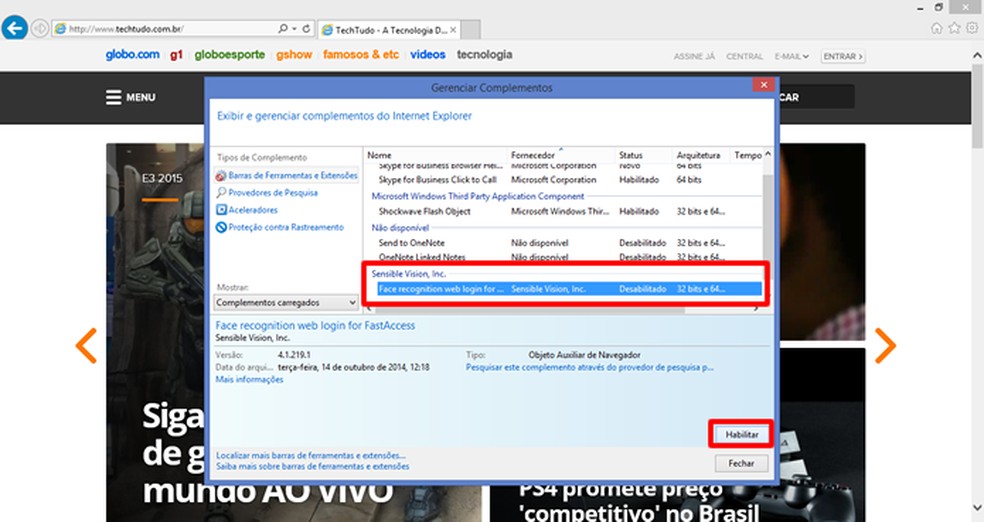Open the tecnologia link

(x=484, y=55)
